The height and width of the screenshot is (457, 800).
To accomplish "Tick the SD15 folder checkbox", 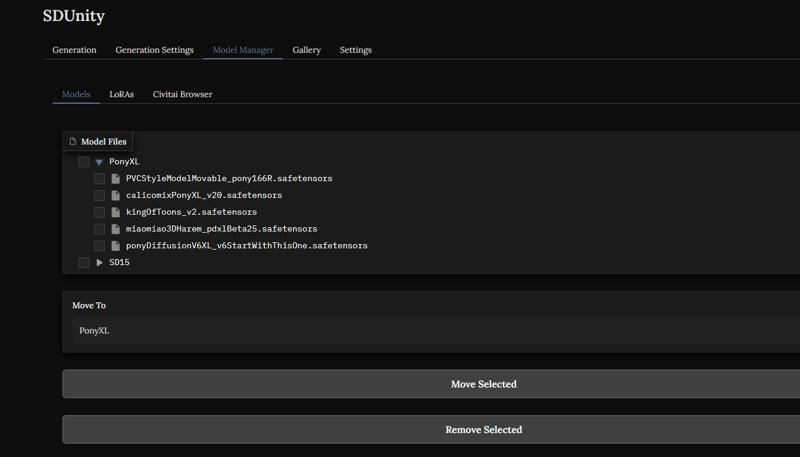I will (x=84, y=263).
